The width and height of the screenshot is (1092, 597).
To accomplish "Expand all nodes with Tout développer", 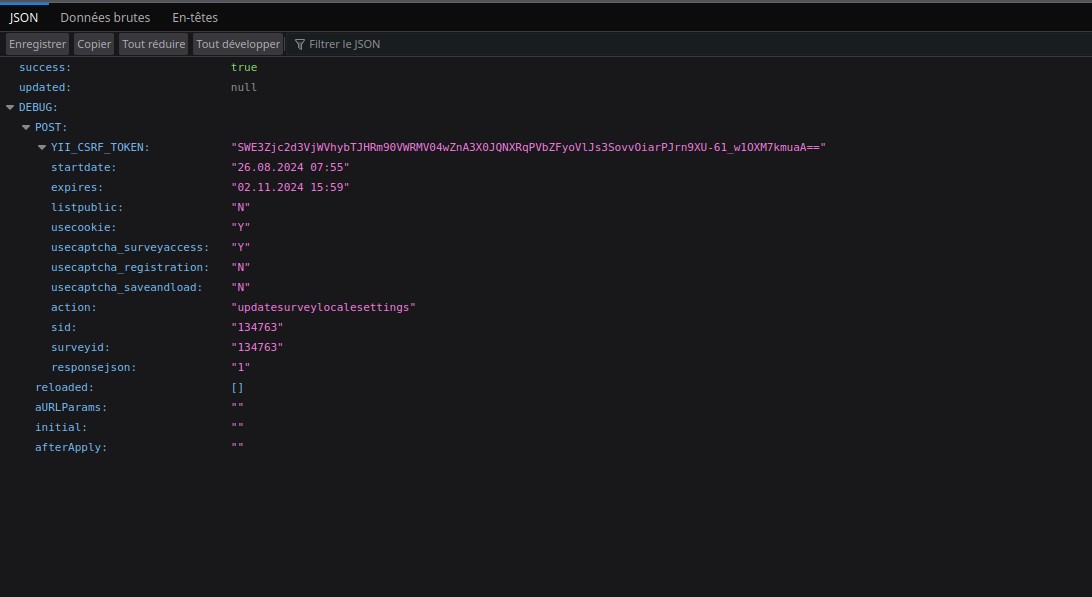I will coord(237,44).
